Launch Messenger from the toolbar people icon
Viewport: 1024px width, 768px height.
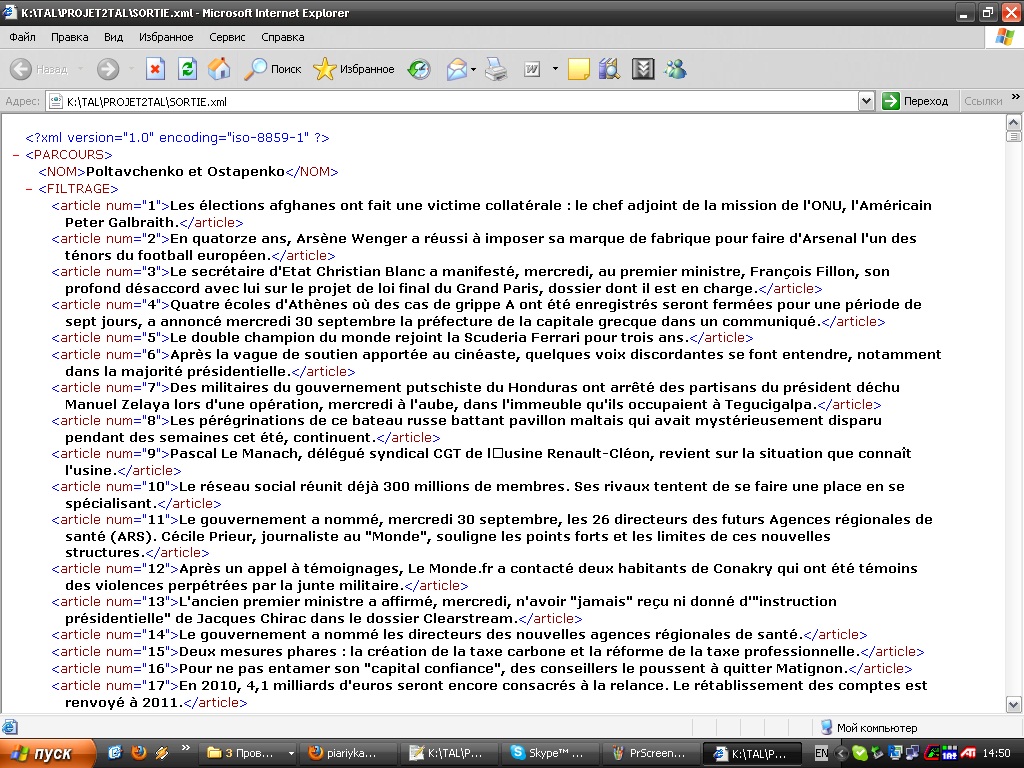coord(675,69)
